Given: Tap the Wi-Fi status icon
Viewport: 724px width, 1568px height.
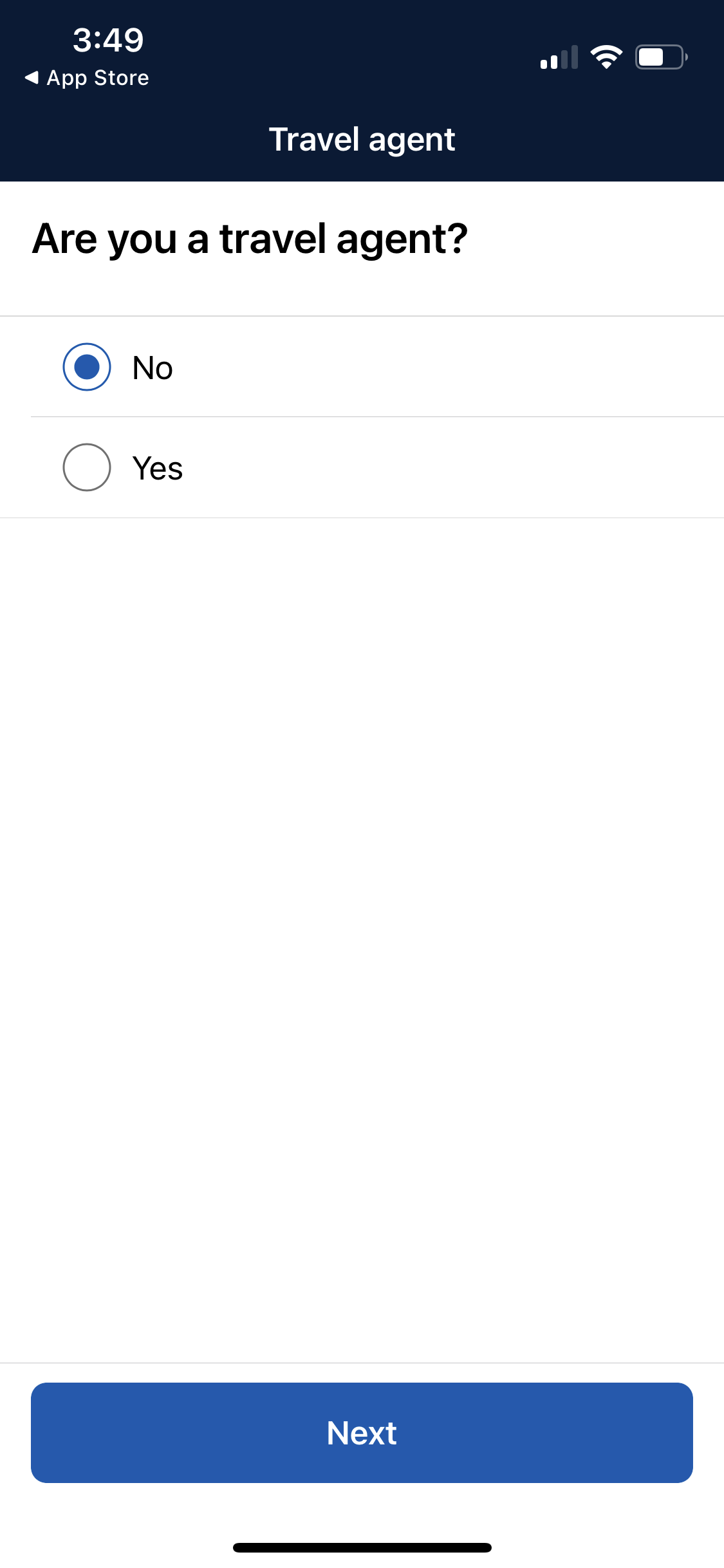Looking at the screenshot, I should (x=606, y=57).
